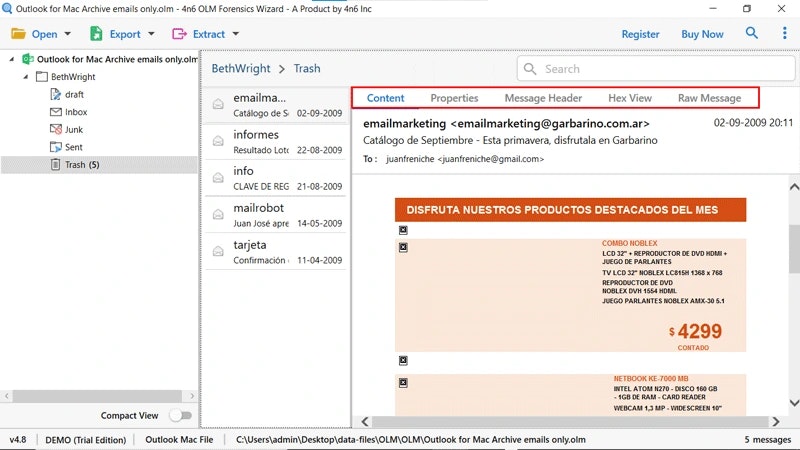
Task: Click preview scroll-right arrow
Action: [x=776, y=421]
